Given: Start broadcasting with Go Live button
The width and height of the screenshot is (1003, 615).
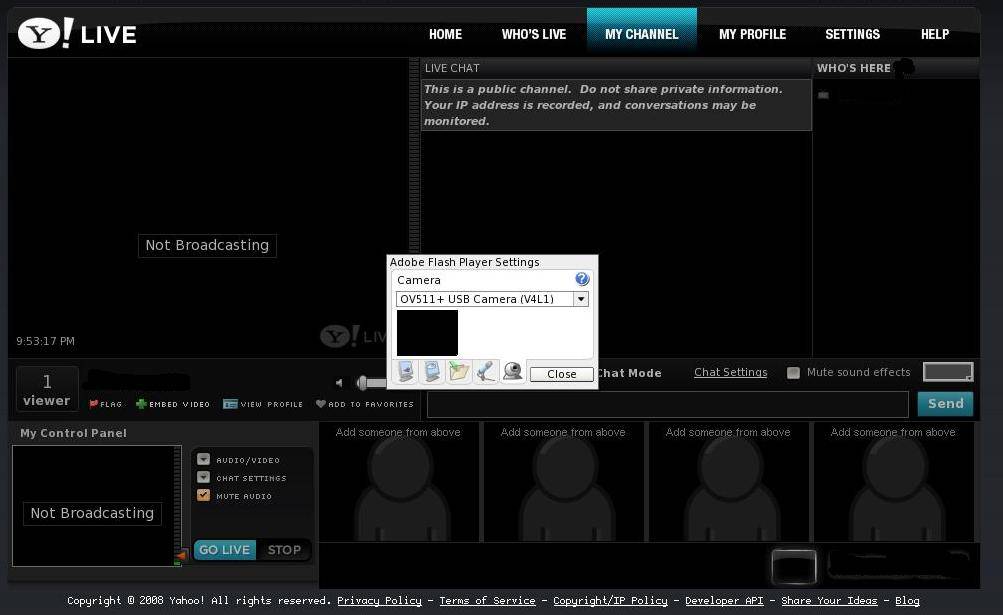Looking at the screenshot, I should click(x=225, y=550).
